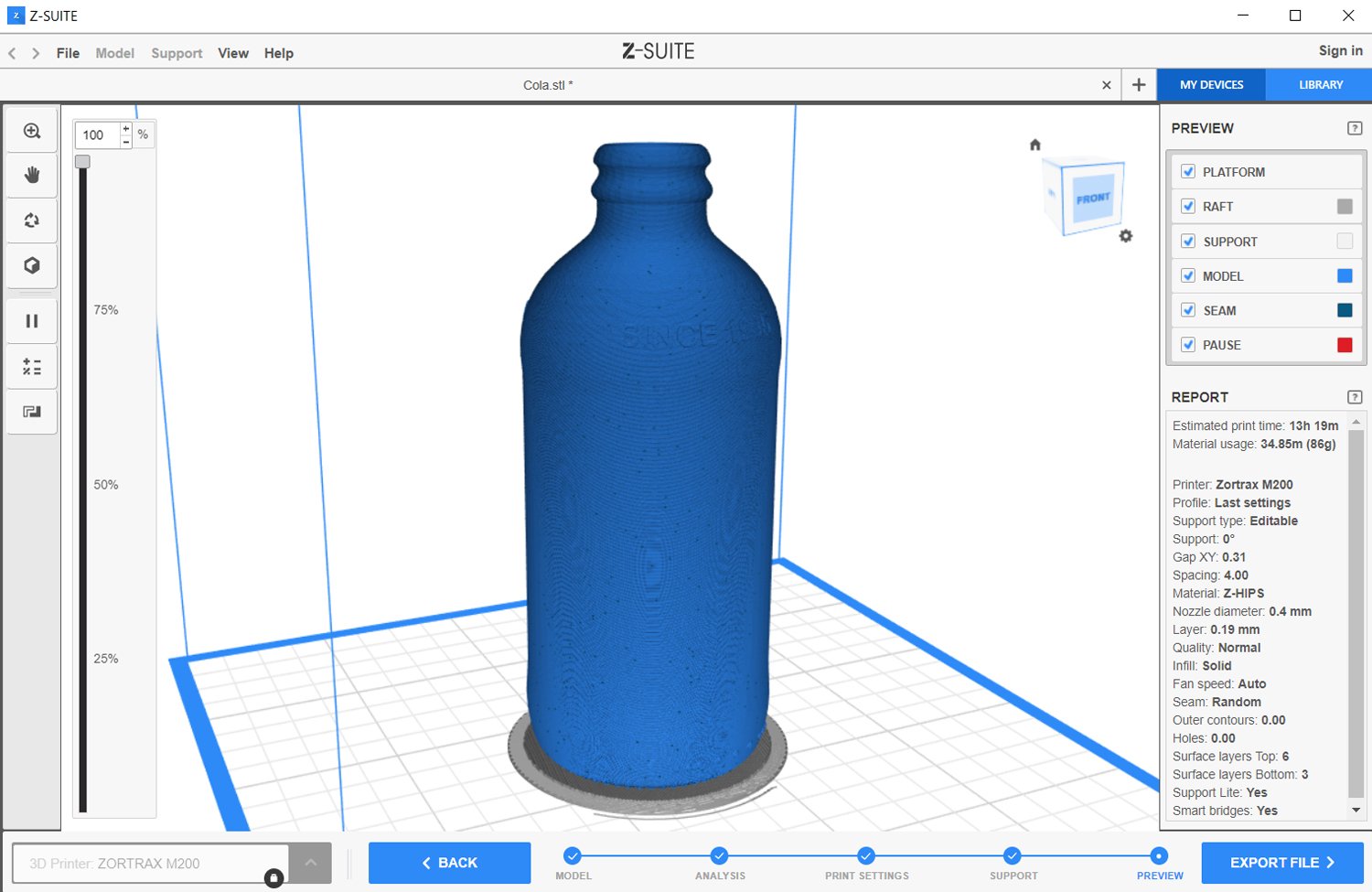This screenshot has height=892, width=1372.
Task: Click the MODEL blue color swatch
Action: (1345, 275)
